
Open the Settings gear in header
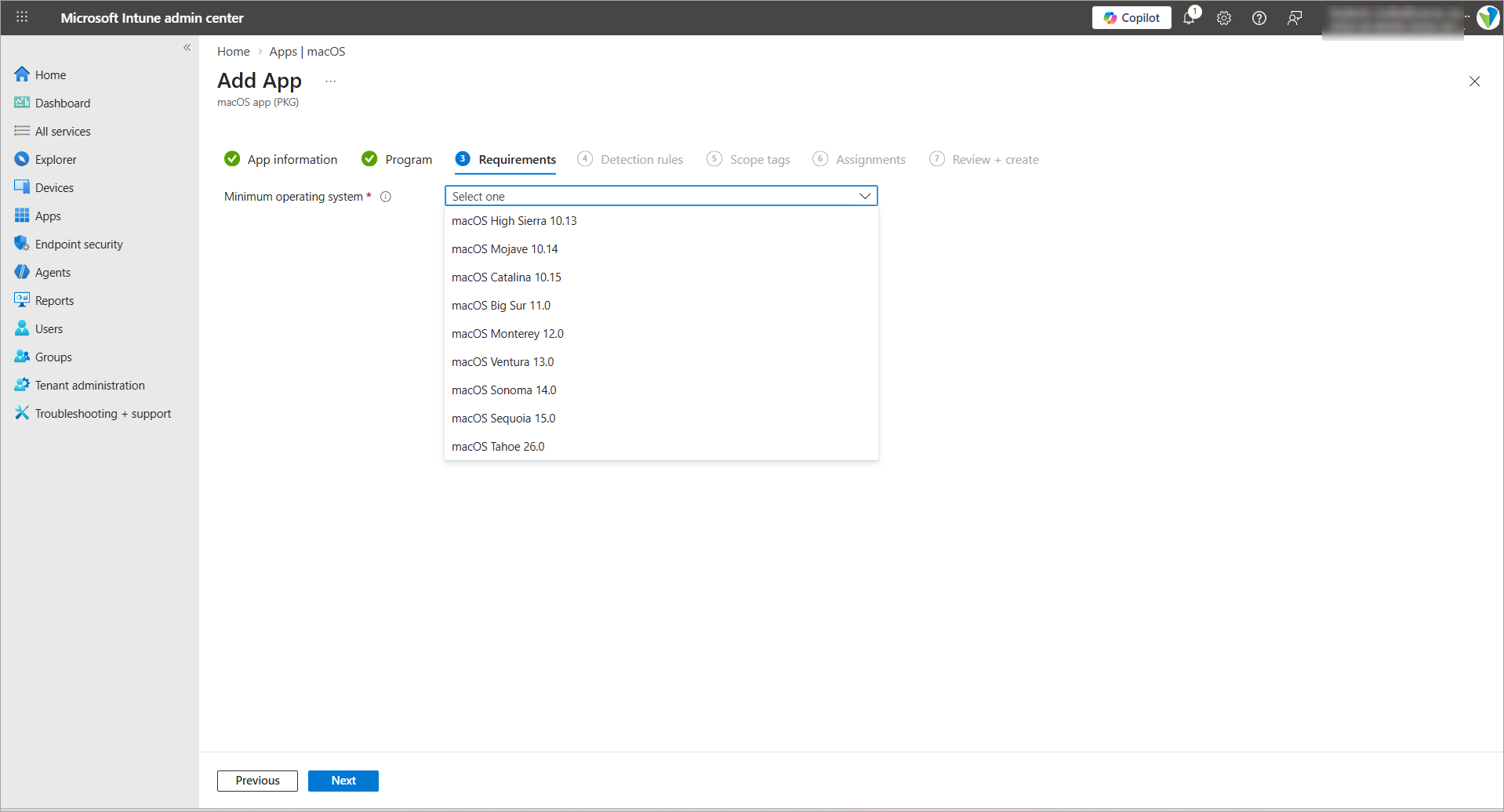click(x=1224, y=18)
